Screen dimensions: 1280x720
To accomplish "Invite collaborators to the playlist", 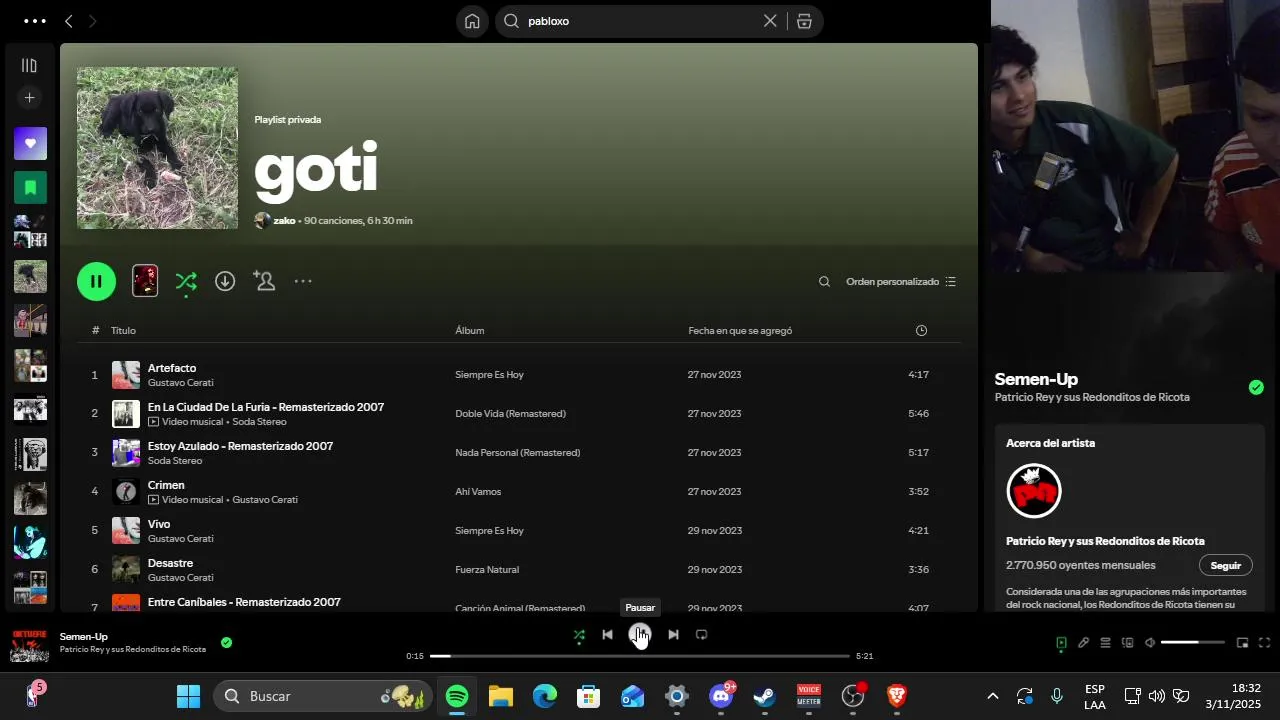I will [x=264, y=281].
